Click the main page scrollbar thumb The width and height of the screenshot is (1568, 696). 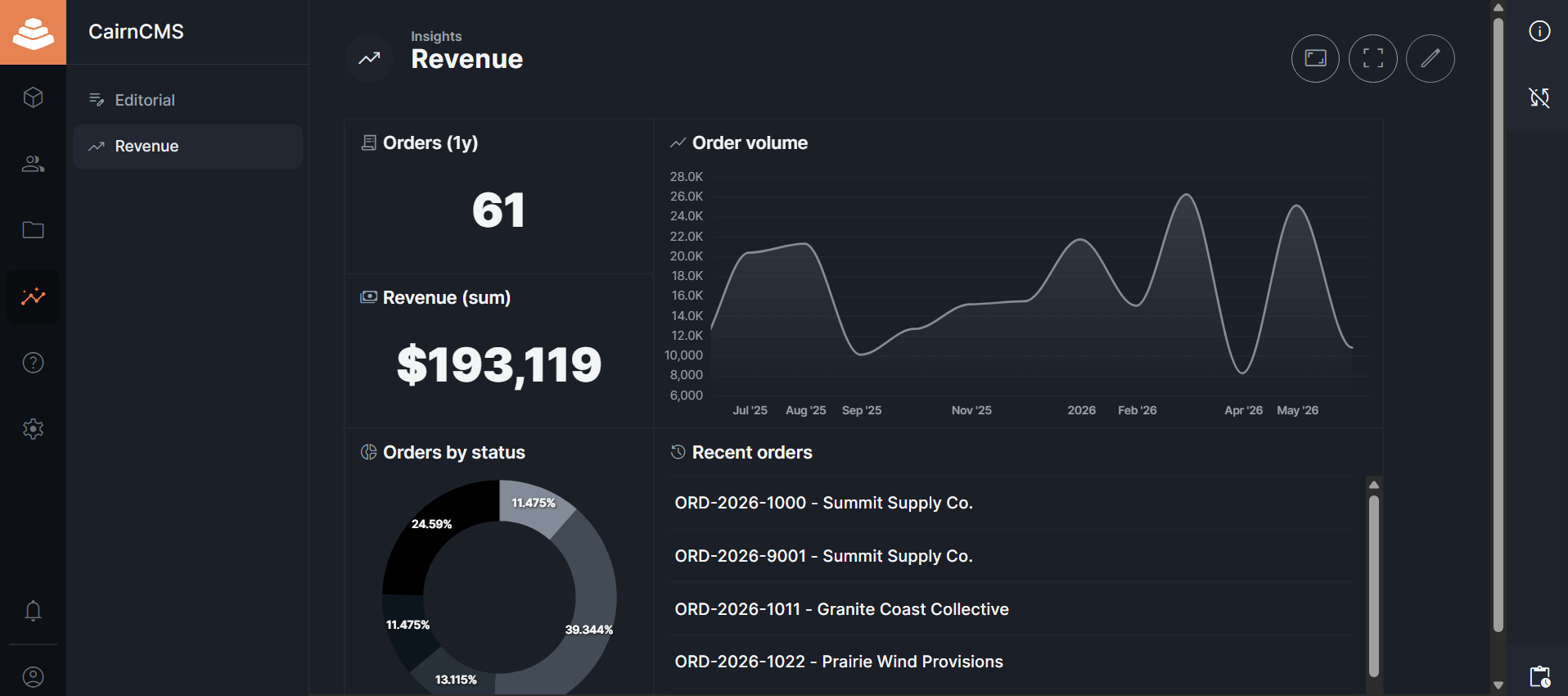tap(1498, 324)
